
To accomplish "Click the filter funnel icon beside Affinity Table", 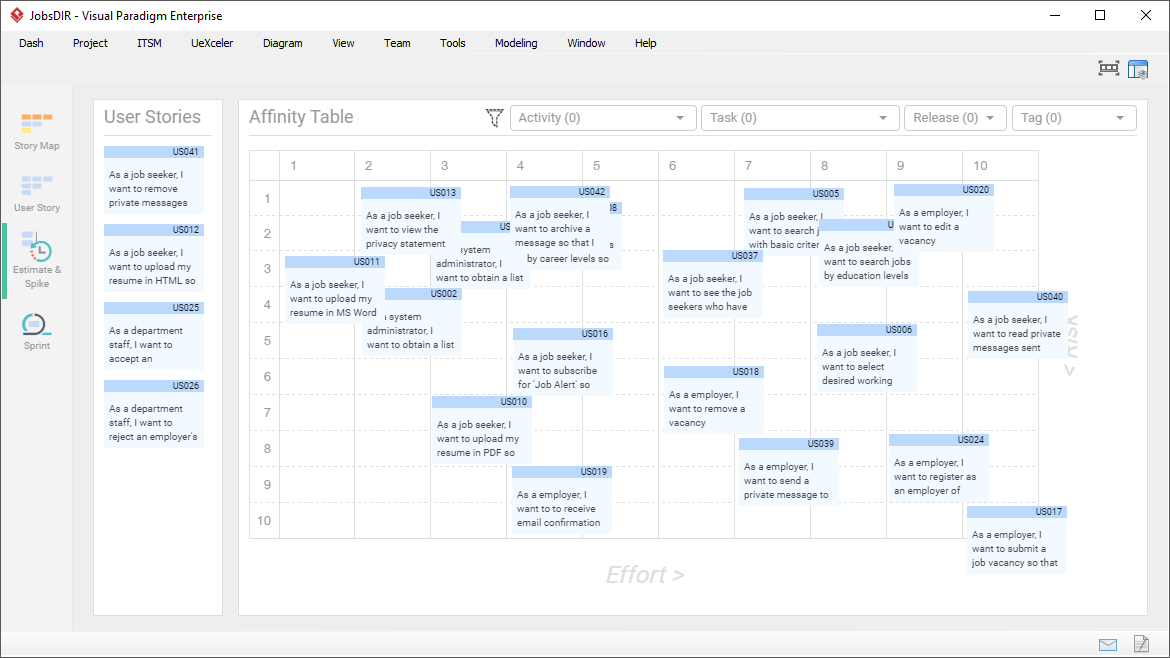I will click(493, 117).
